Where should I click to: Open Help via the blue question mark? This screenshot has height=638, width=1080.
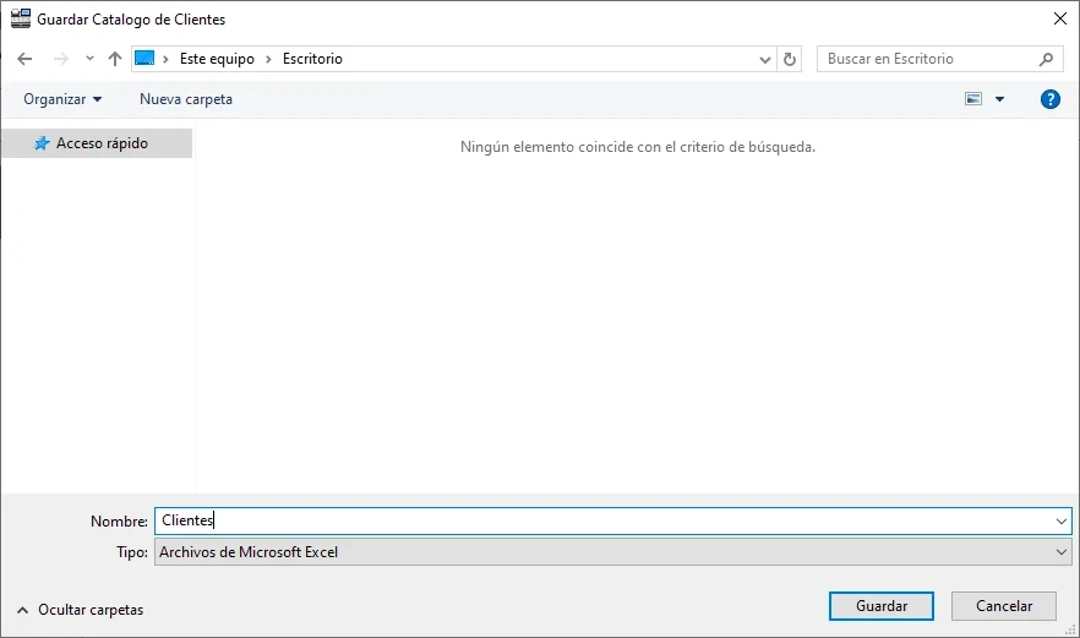[x=1049, y=99]
